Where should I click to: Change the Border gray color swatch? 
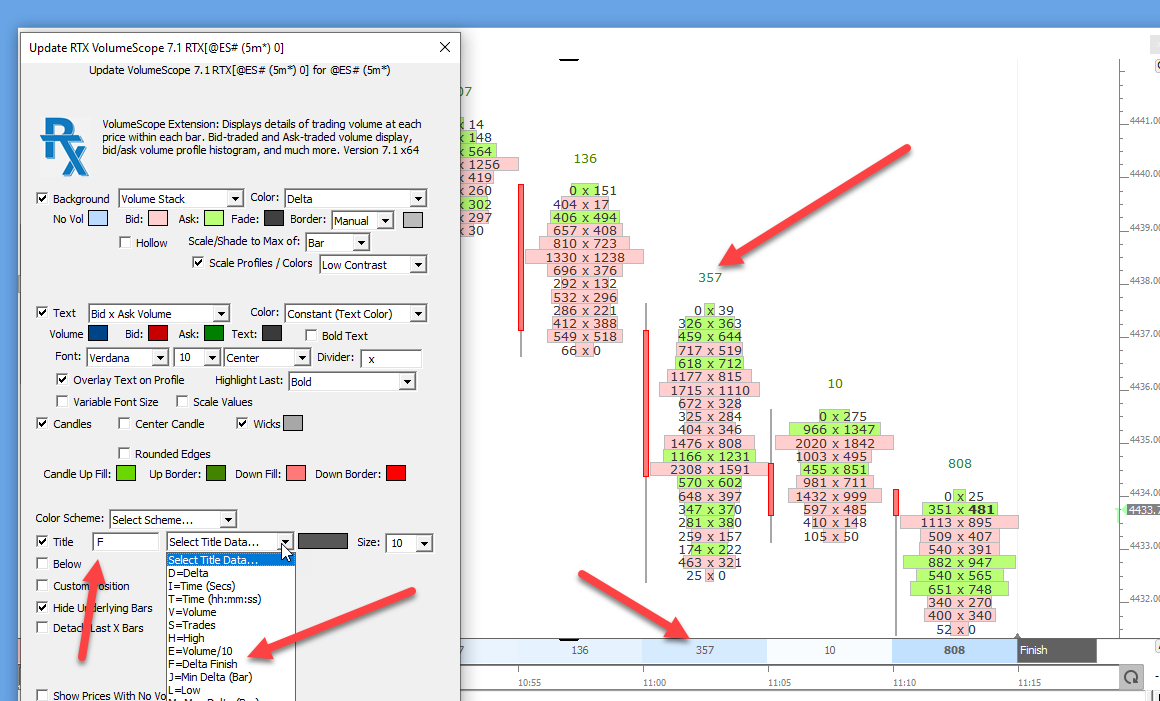coord(413,220)
